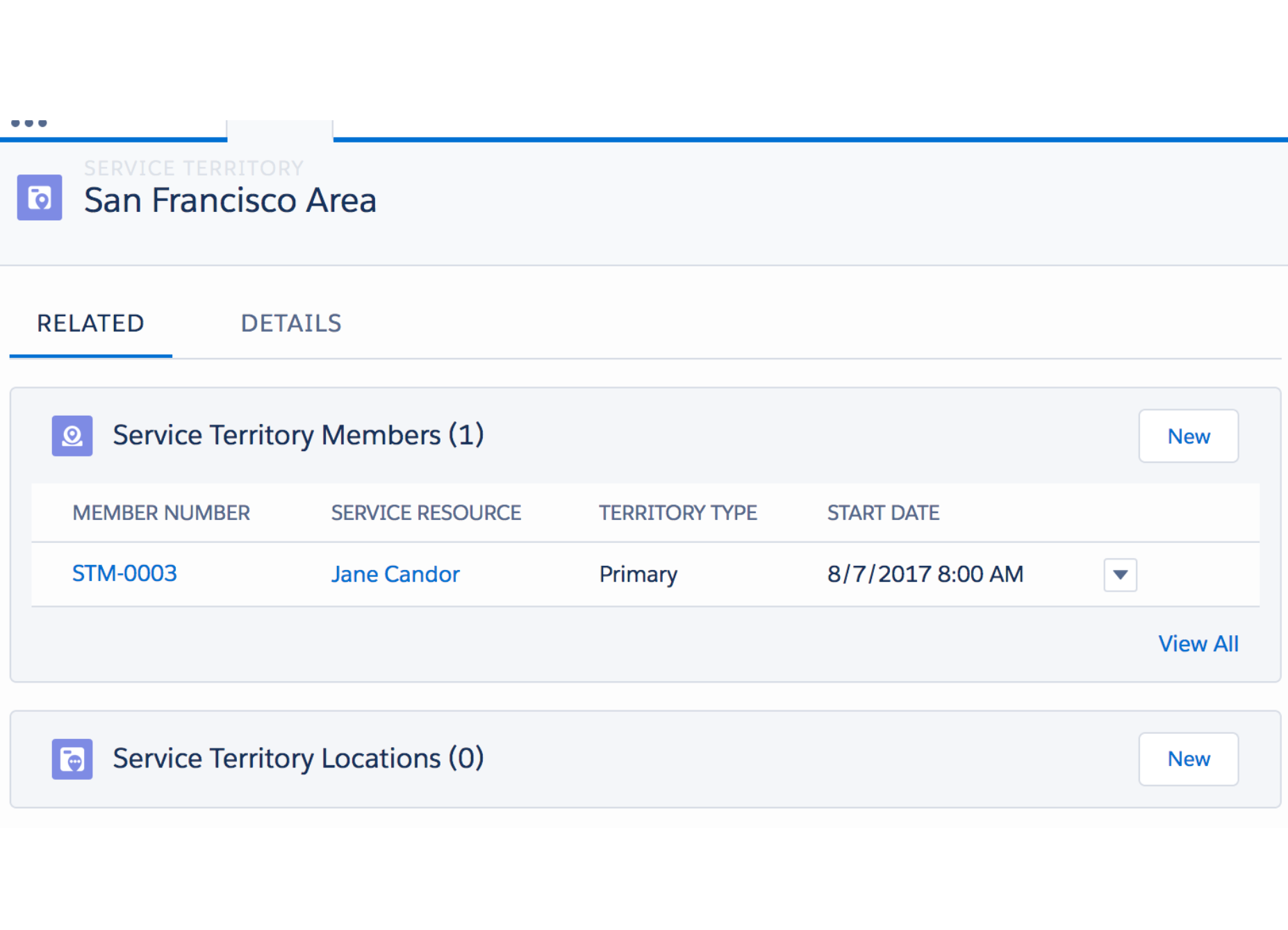Image resolution: width=1288 pixels, height=930 pixels.
Task: Click New in Service Territory Locations
Action: (x=1188, y=759)
